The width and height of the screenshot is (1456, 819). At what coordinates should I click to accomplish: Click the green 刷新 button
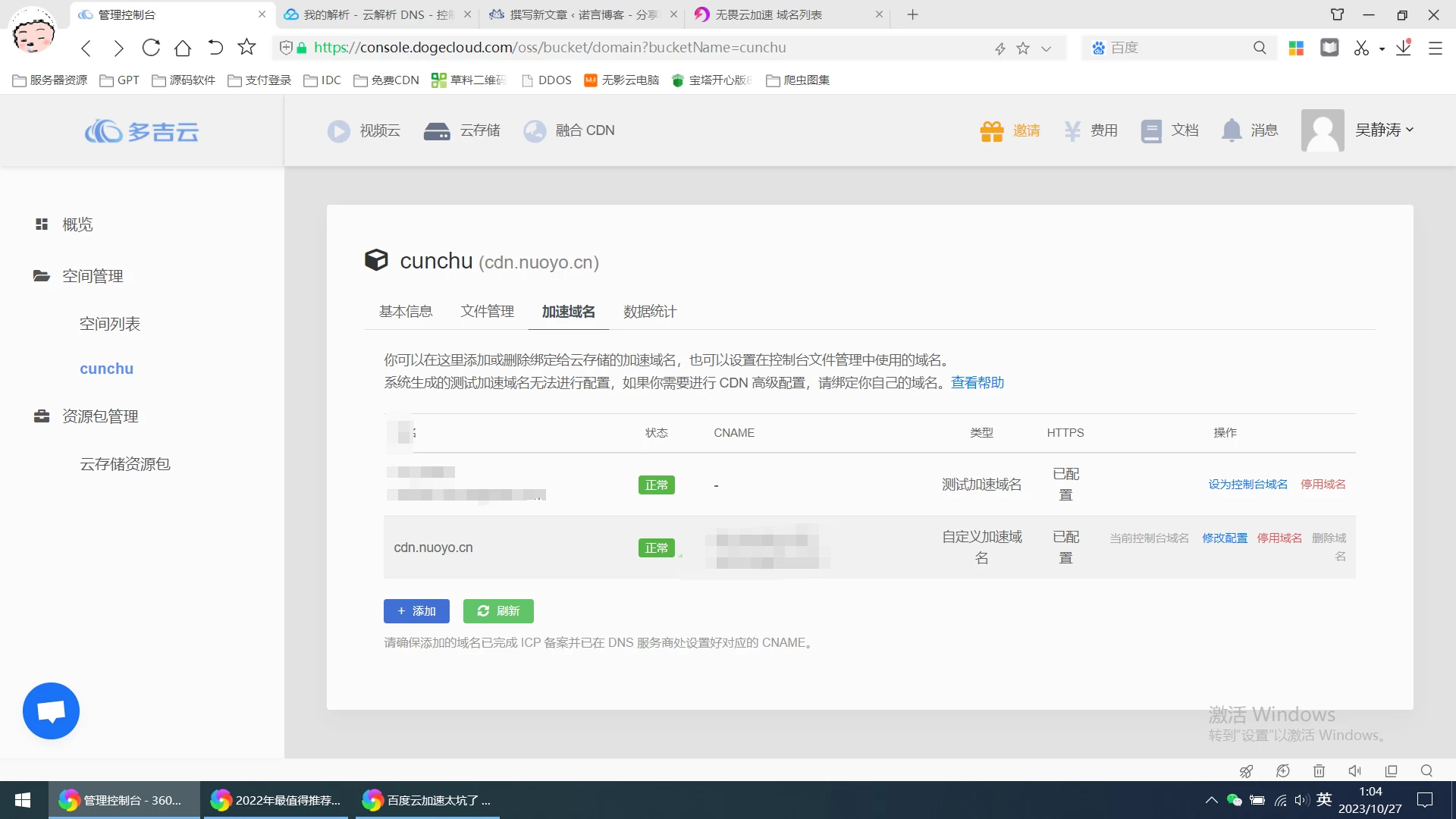[498, 611]
